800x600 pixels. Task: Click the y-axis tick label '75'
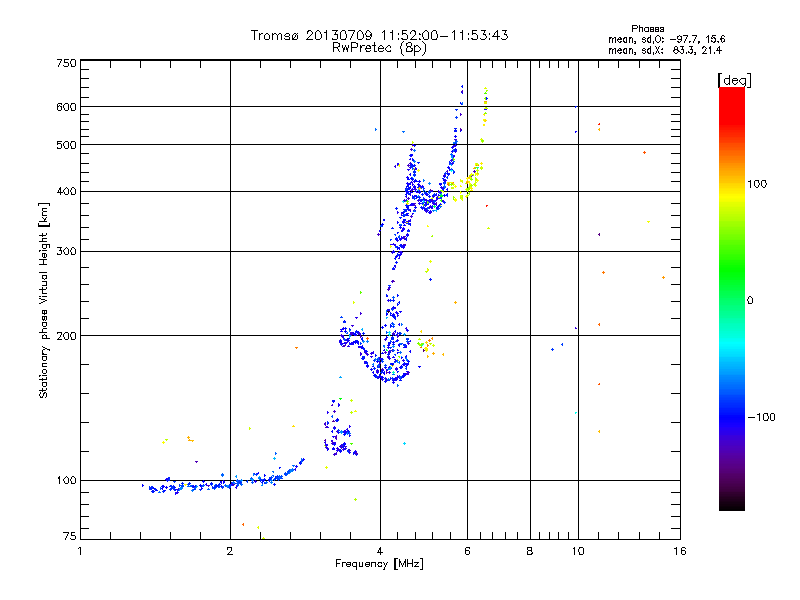(x=70, y=536)
